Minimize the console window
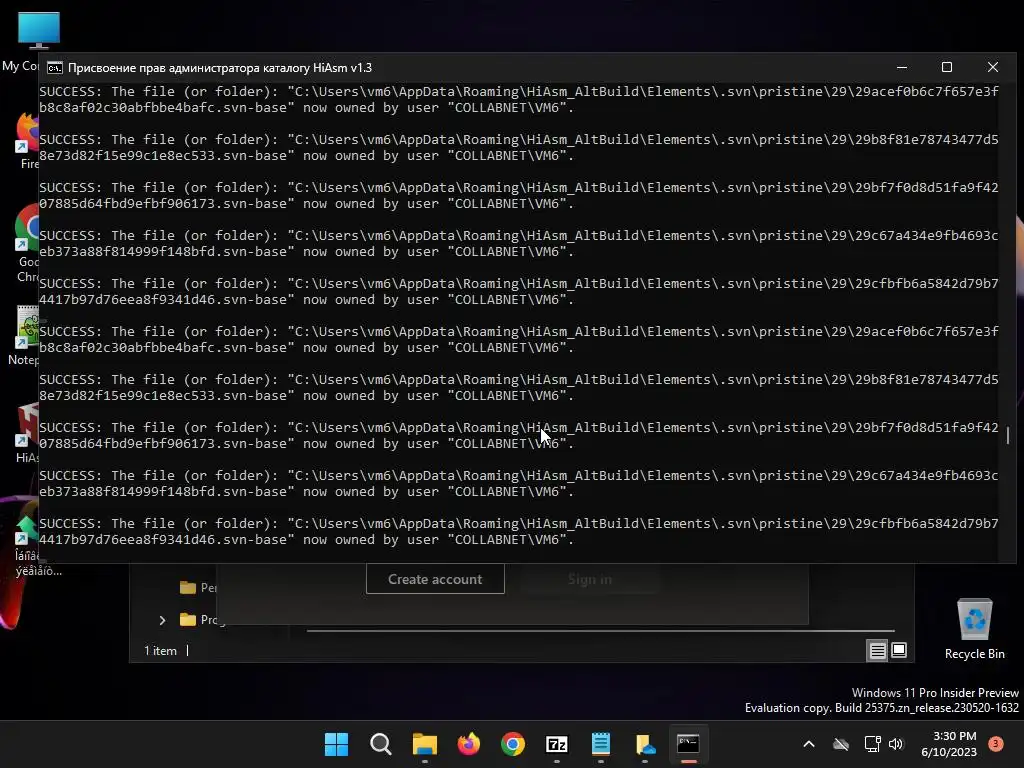1024x768 pixels. 902,67
